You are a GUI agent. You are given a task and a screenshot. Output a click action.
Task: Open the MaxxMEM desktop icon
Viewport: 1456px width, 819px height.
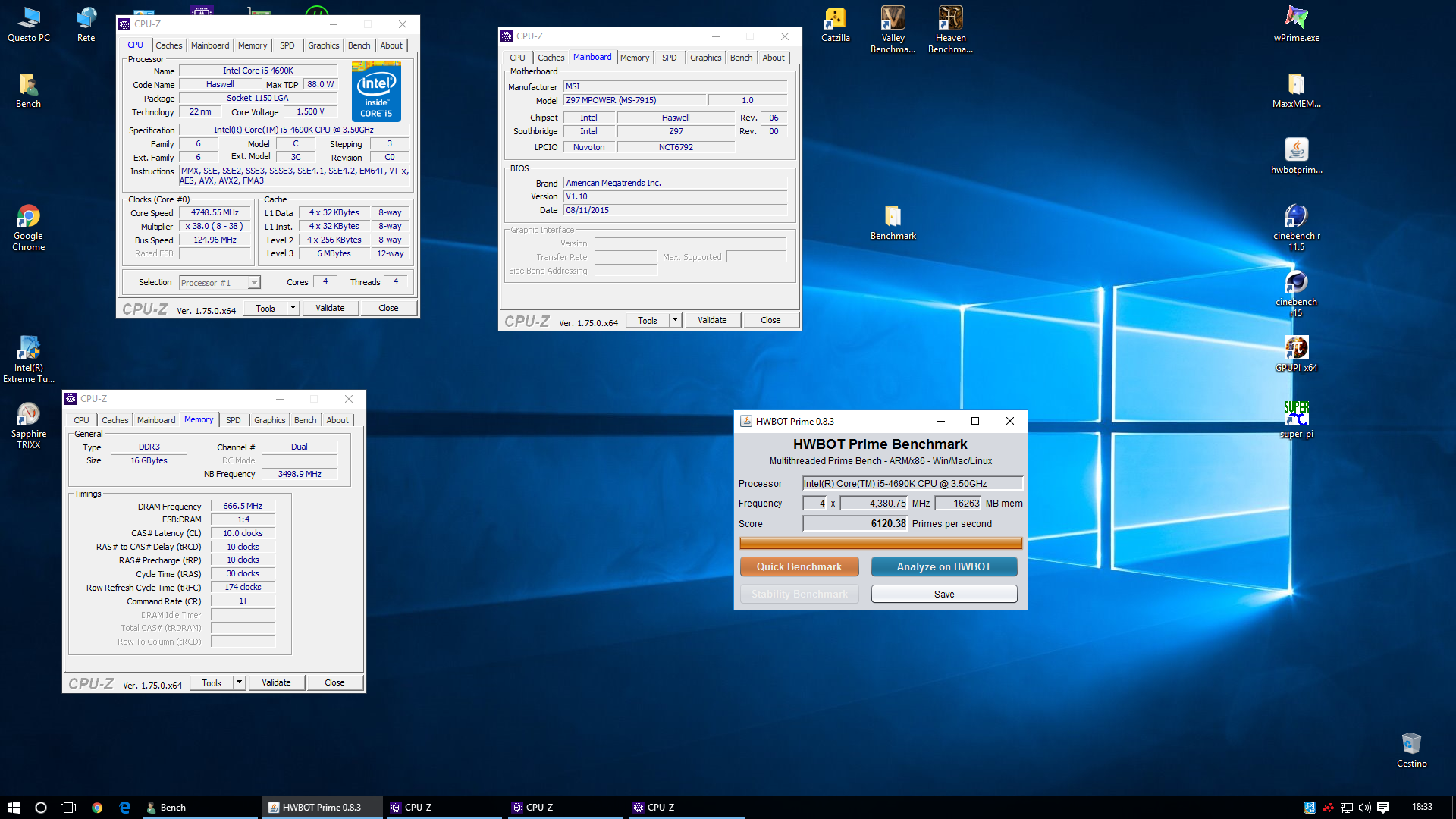coord(1297,90)
